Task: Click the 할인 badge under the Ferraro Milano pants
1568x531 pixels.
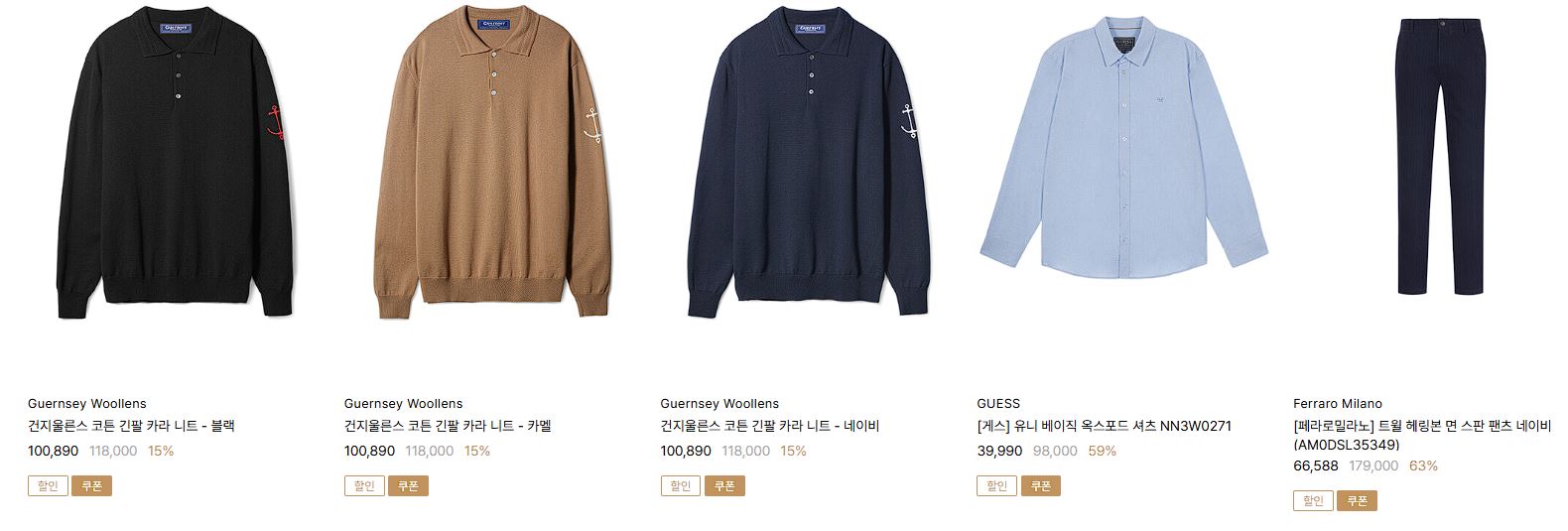Action: [1313, 501]
